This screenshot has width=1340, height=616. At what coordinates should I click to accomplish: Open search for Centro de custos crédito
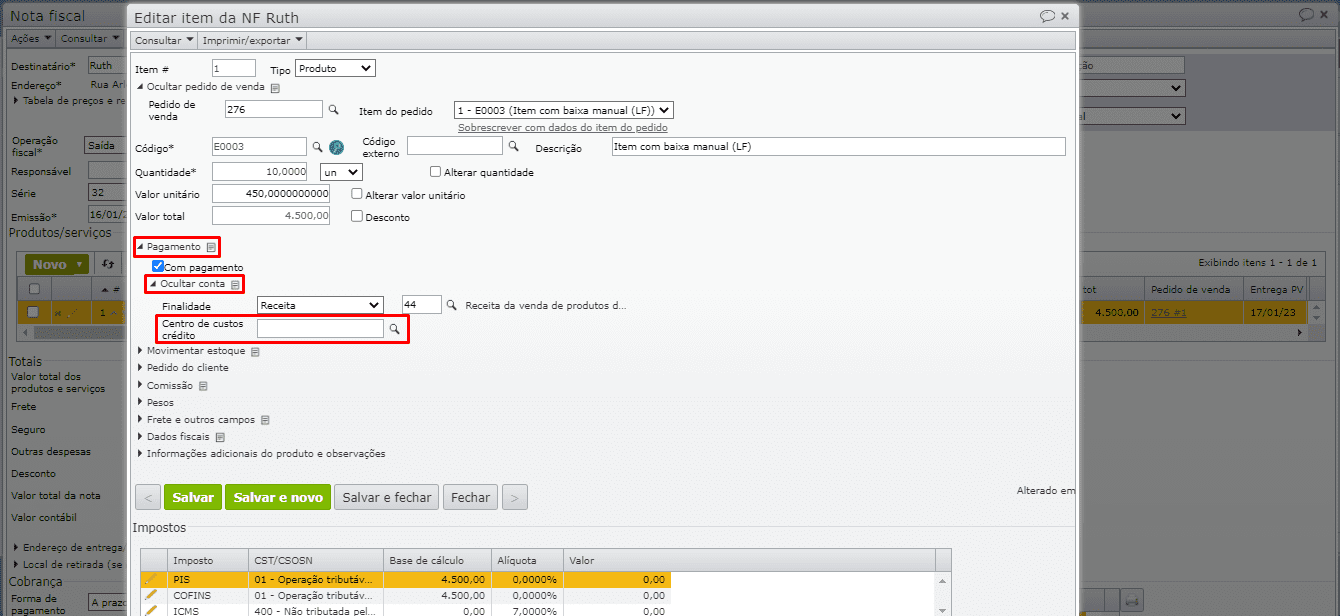coord(394,328)
